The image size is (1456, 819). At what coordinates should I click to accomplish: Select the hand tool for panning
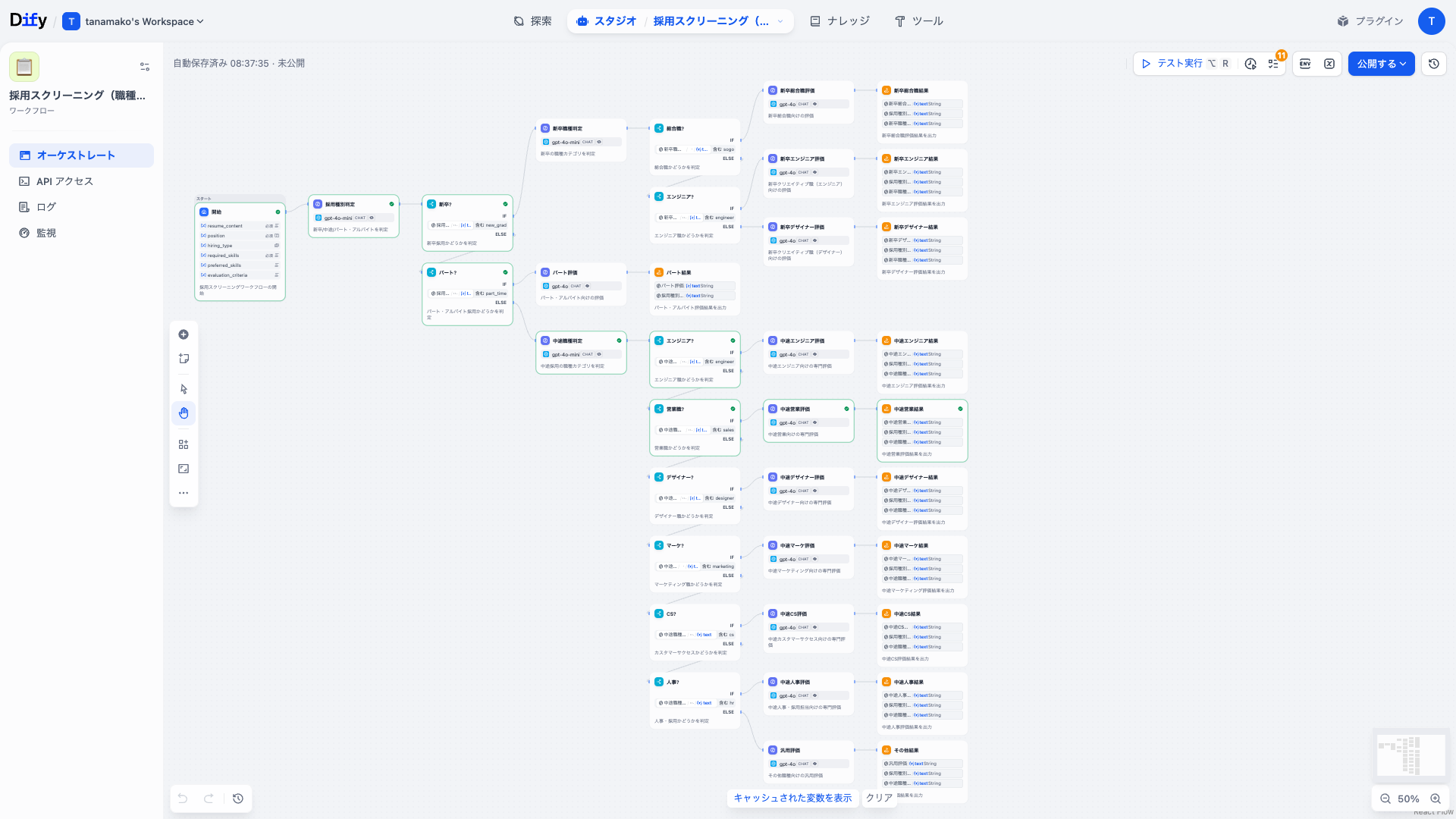click(x=184, y=413)
